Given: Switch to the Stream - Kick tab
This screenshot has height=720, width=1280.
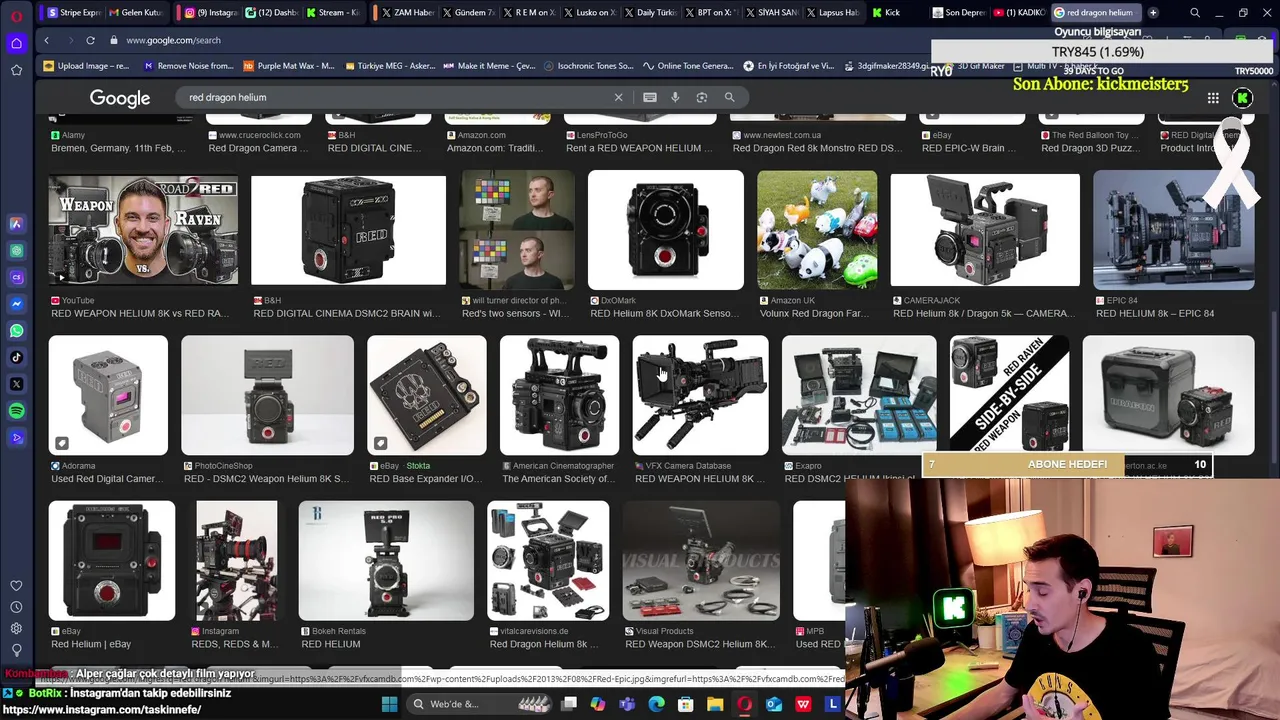Looking at the screenshot, I should tap(333, 13).
